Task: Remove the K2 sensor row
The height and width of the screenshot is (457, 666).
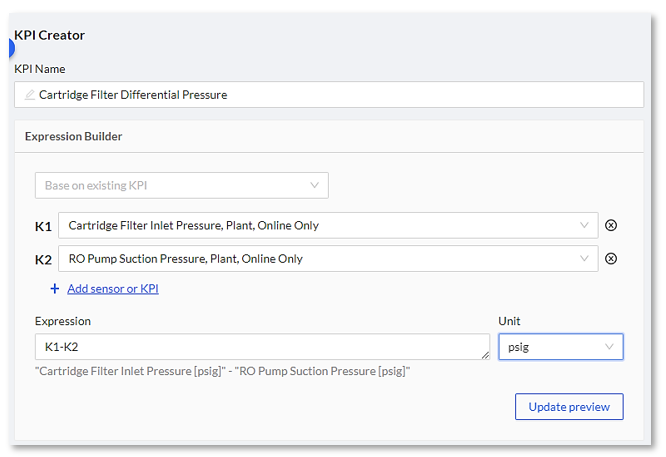Action: click(x=611, y=259)
